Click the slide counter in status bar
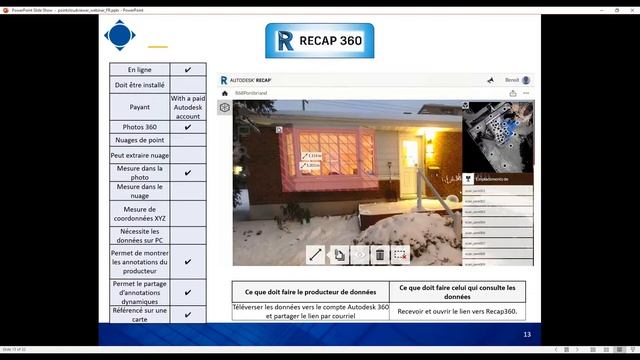This screenshot has width=640, height=360. pyautogui.click(x=14, y=350)
